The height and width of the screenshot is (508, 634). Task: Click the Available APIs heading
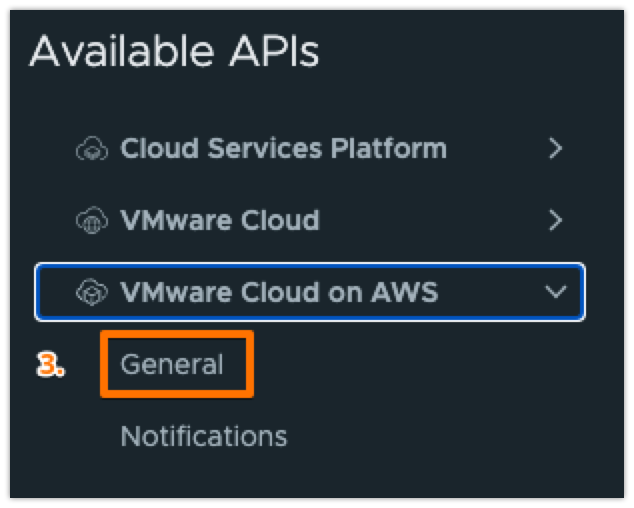coord(174,52)
